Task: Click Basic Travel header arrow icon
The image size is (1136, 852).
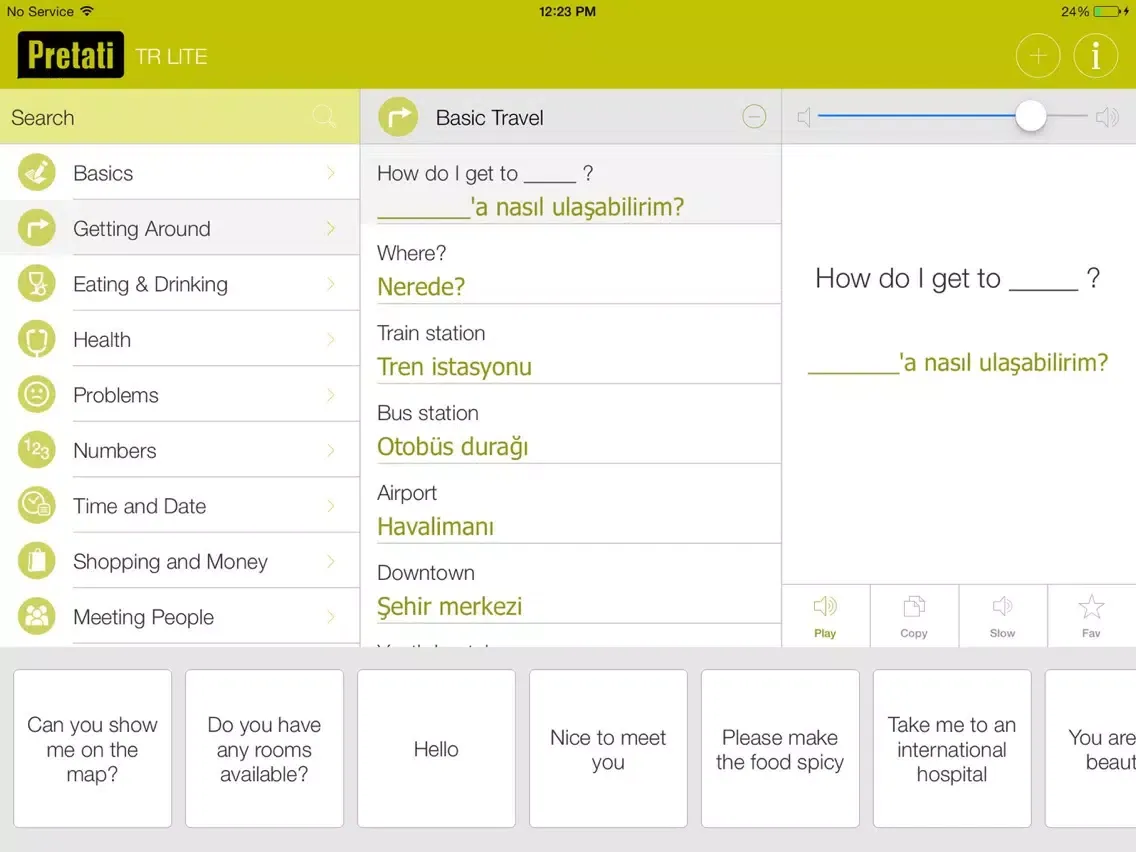Action: [x=398, y=117]
